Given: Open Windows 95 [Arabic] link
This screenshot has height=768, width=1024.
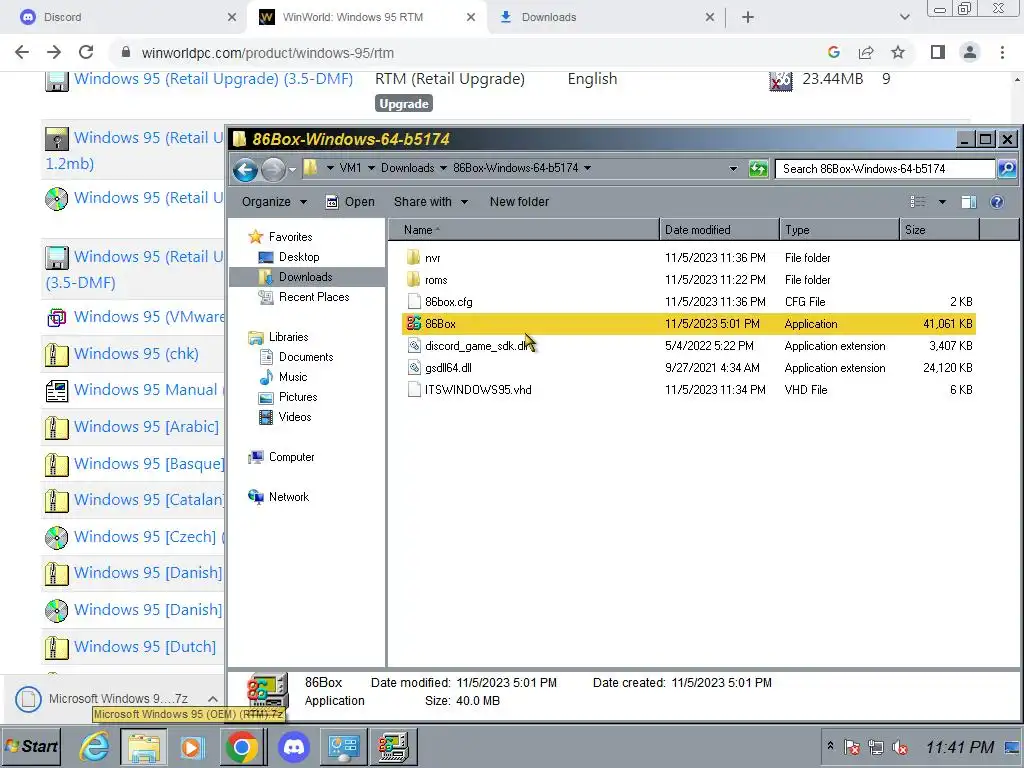Looking at the screenshot, I should (146, 427).
